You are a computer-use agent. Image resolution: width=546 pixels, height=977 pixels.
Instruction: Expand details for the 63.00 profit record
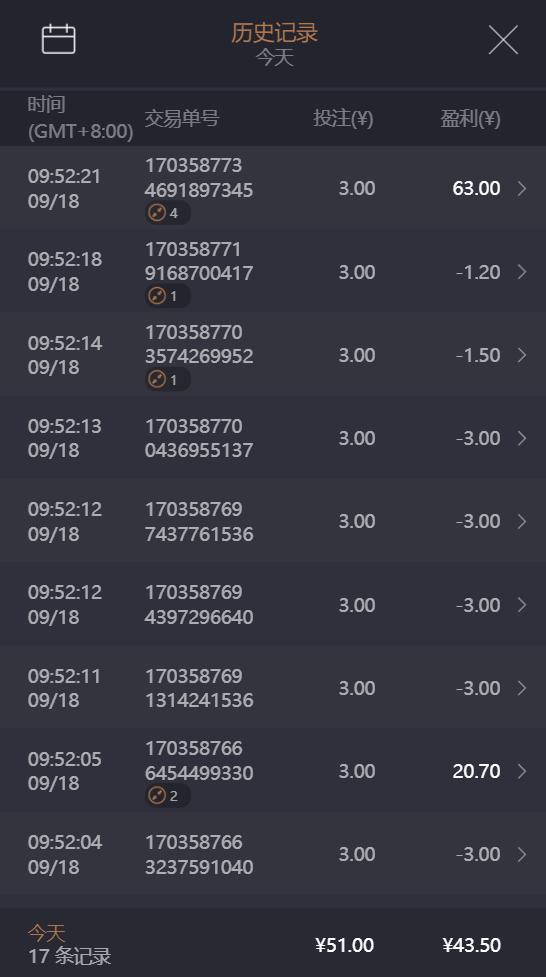[522, 188]
